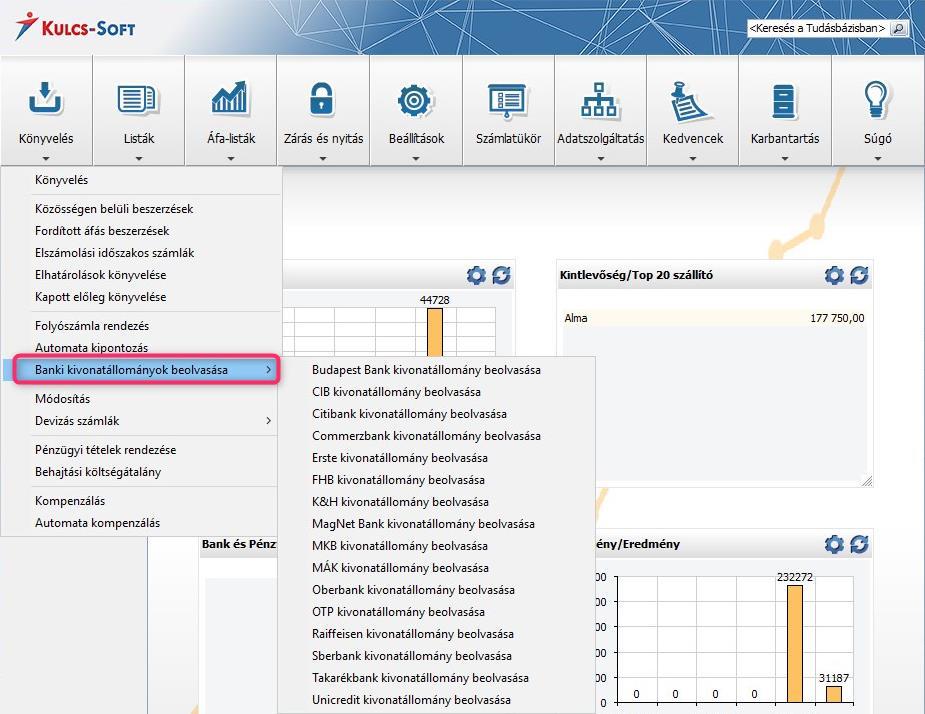Click the Kulcs-Soft logo
925x714 pixels.
75,27
